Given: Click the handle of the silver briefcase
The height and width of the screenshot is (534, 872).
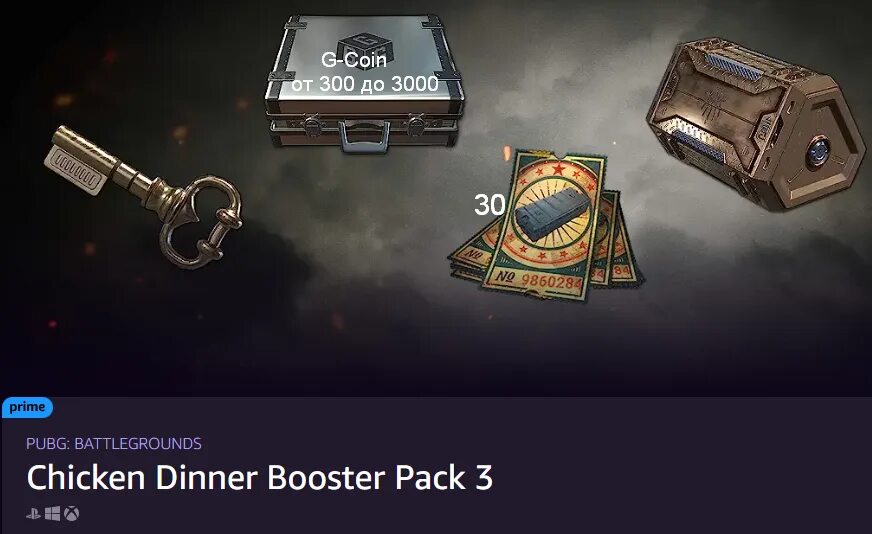Looking at the screenshot, I should coord(364,138).
